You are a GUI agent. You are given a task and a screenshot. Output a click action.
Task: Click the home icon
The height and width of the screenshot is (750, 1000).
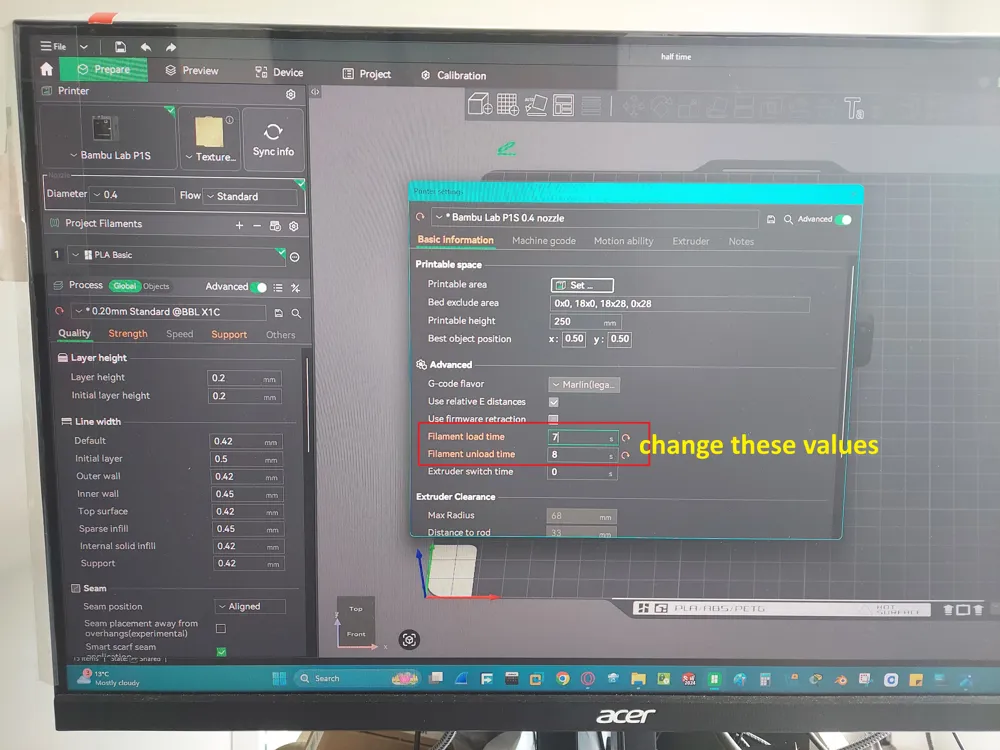47,68
